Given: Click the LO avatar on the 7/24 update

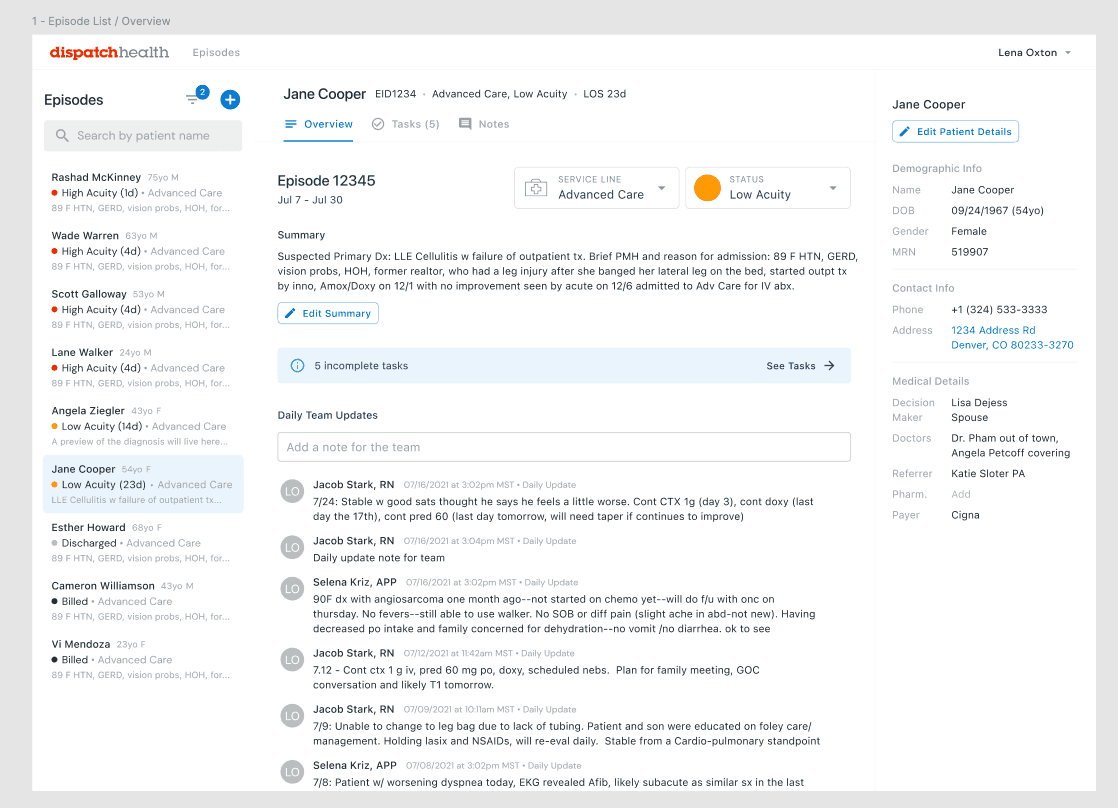Looking at the screenshot, I should pos(292,491).
